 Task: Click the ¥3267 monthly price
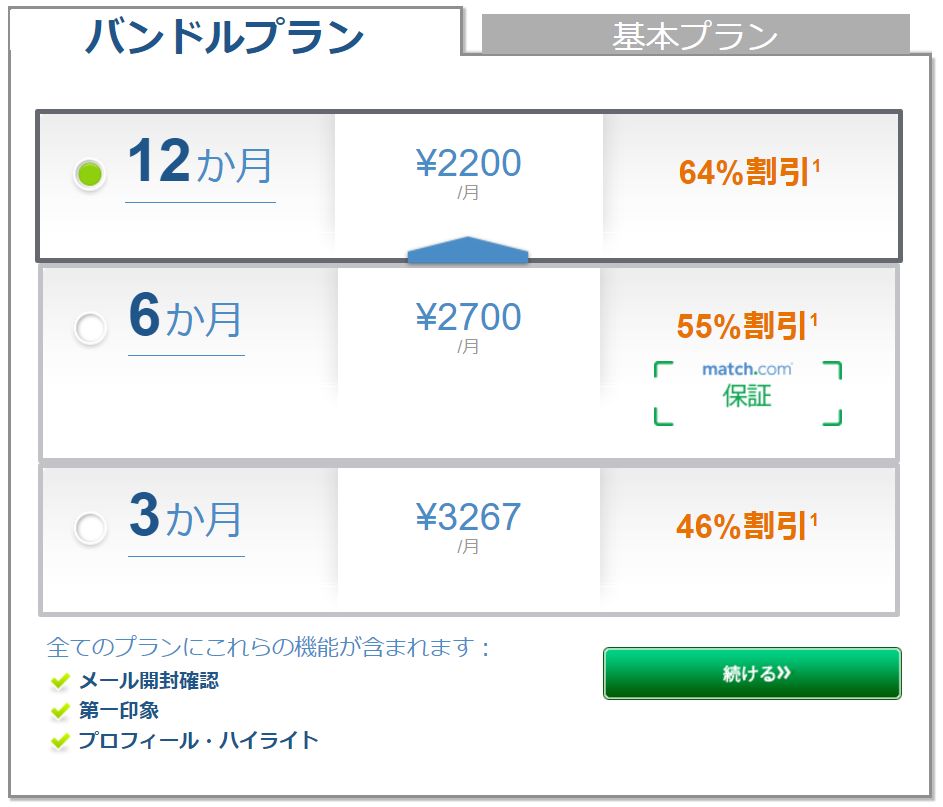468,518
